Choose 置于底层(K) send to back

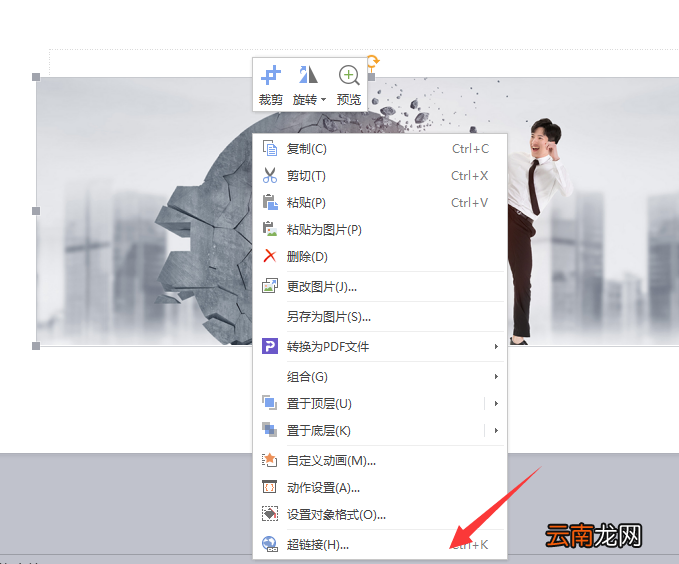tap(379, 431)
